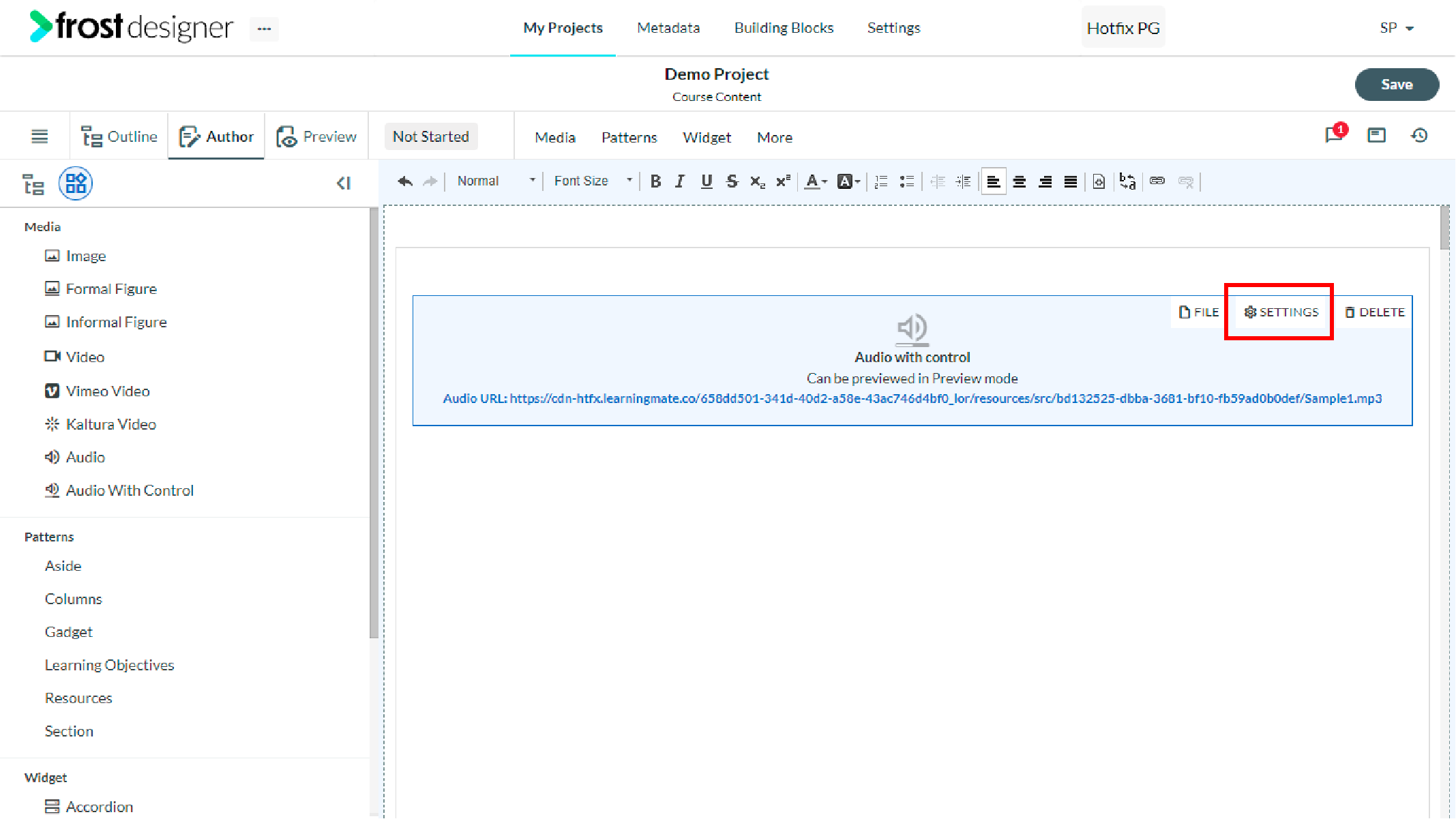Open the Normal paragraph format dropdown
Image resolution: width=1456 pixels, height=819 pixels.
pyautogui.click(x=496, y=181)
